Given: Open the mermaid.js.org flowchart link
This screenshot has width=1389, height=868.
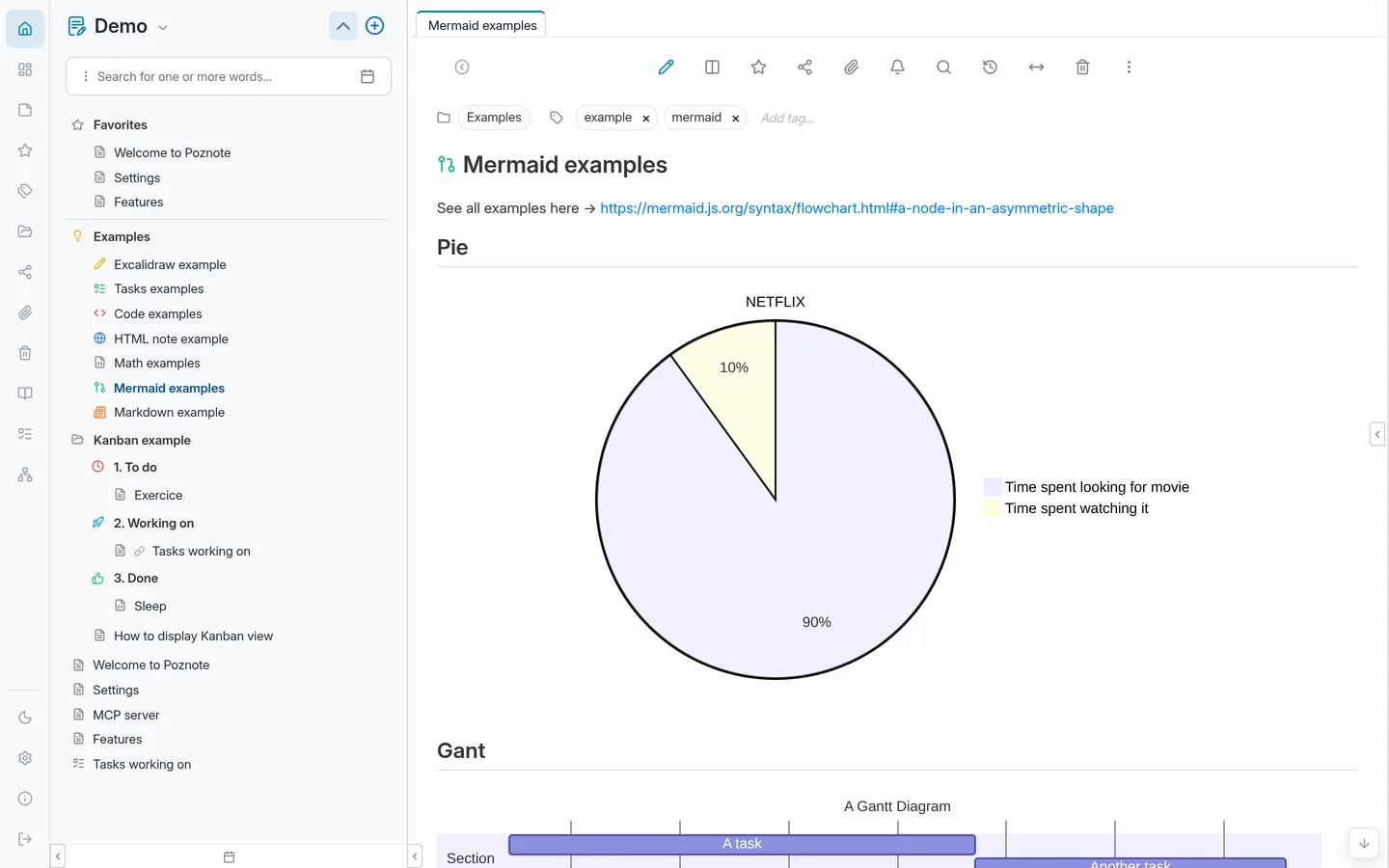Looking at the screenshot, I should pyautogui.click(x=857, y=208).
